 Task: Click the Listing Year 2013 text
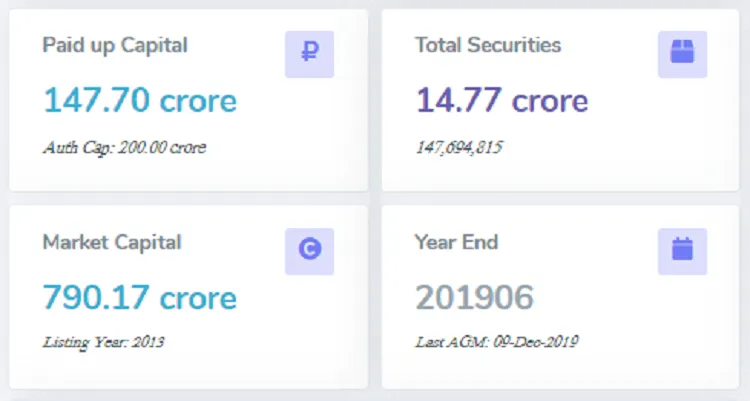click(x=103, y=342)
